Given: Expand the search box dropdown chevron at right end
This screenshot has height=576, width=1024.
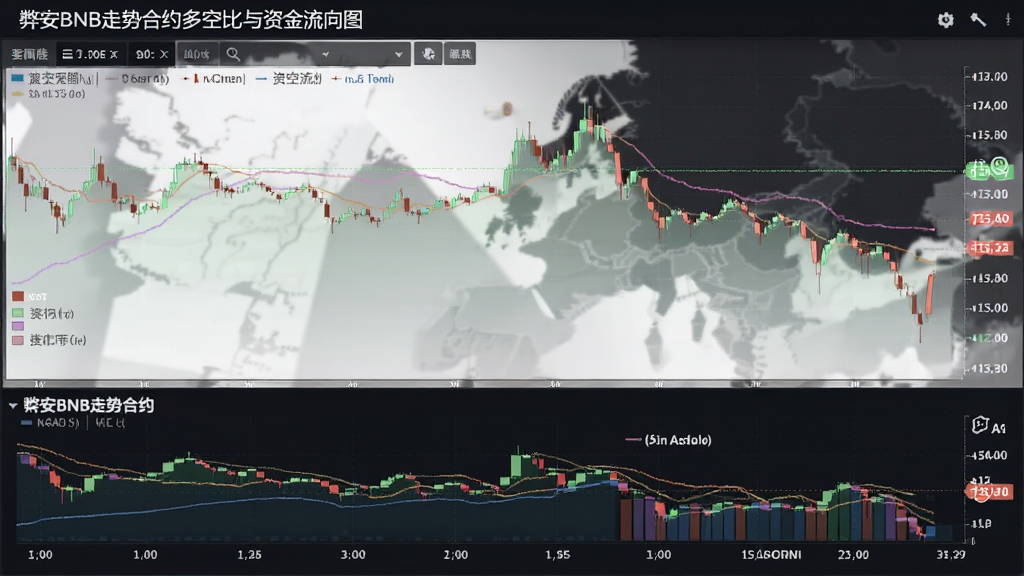Looking at the screenshot, I should coord(398,54).
